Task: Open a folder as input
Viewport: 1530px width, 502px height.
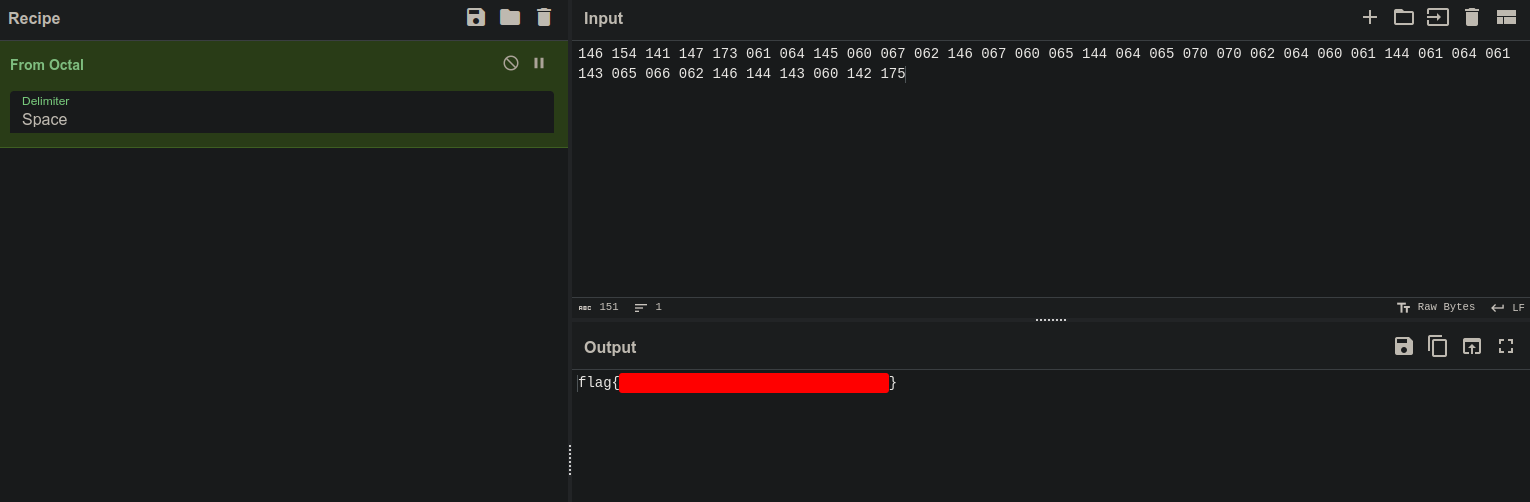Action: (x=1404, y=17)
